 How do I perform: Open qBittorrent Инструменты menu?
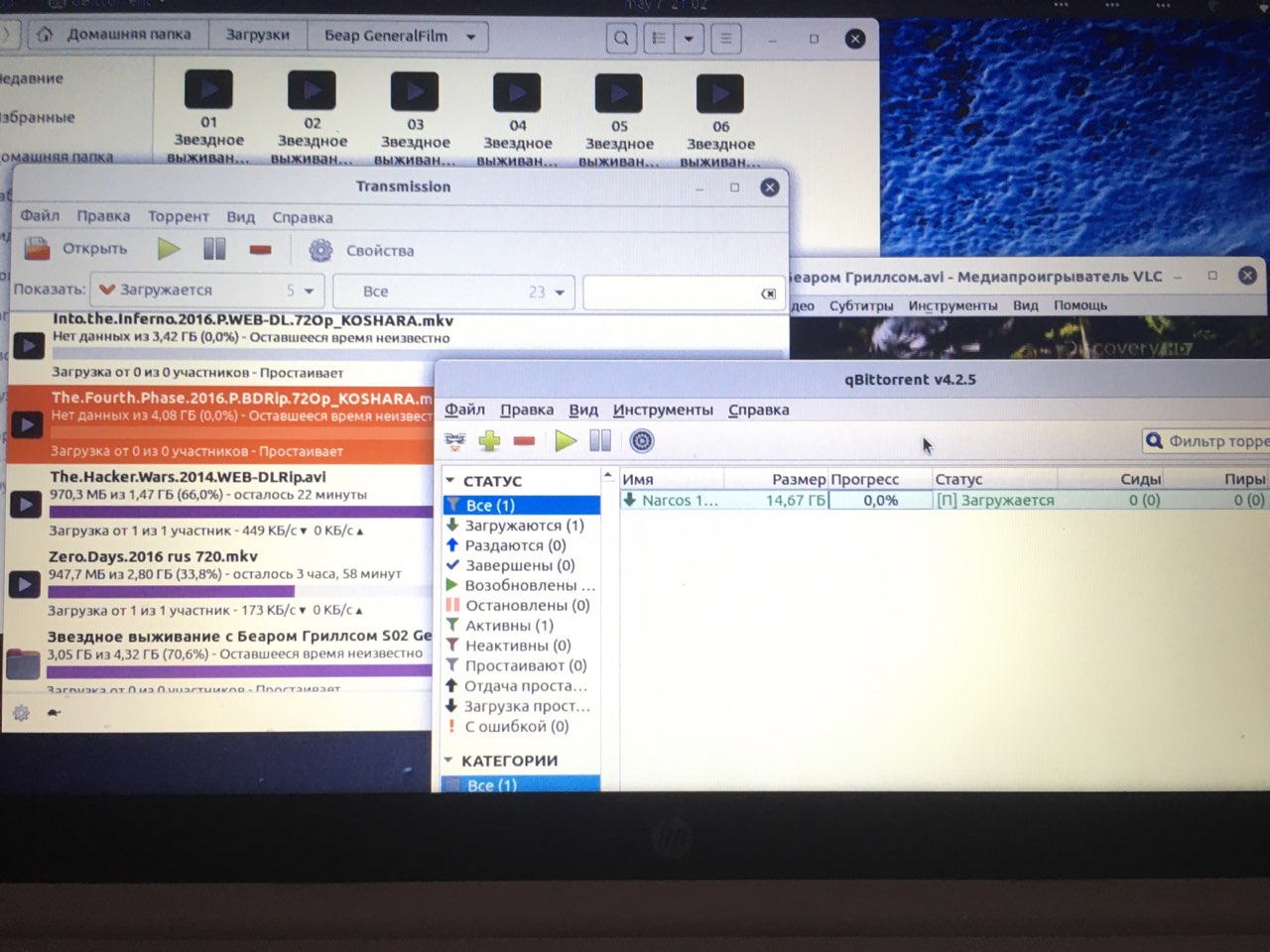coord(663,410)
